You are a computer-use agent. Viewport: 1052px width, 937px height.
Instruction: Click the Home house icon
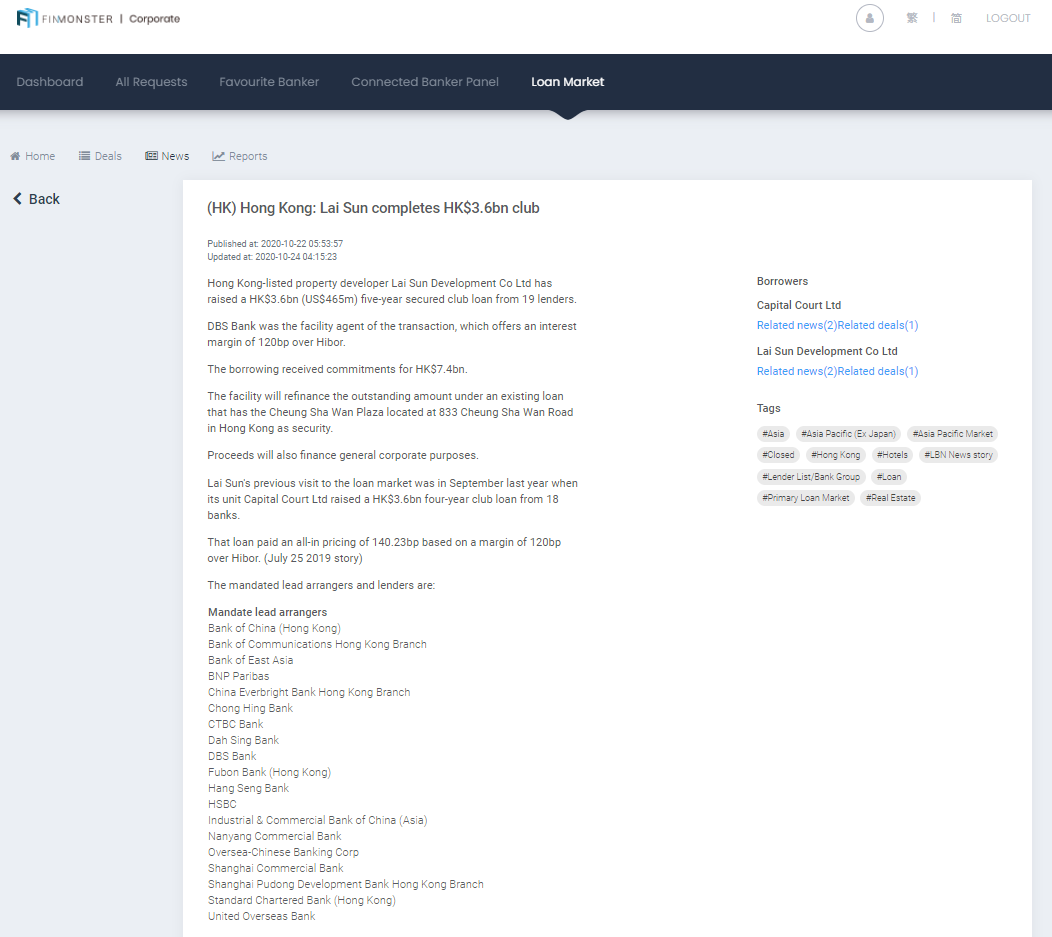pos(15,156)
